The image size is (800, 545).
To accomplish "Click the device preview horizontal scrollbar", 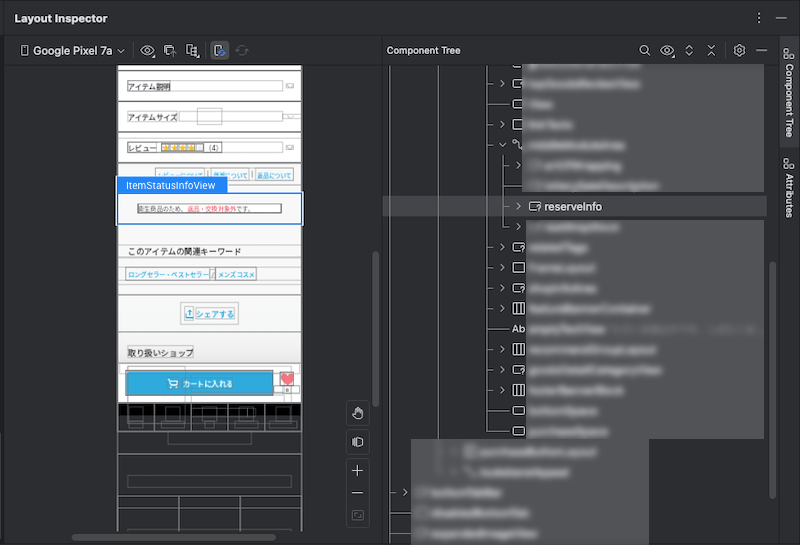I will [173, 537].
